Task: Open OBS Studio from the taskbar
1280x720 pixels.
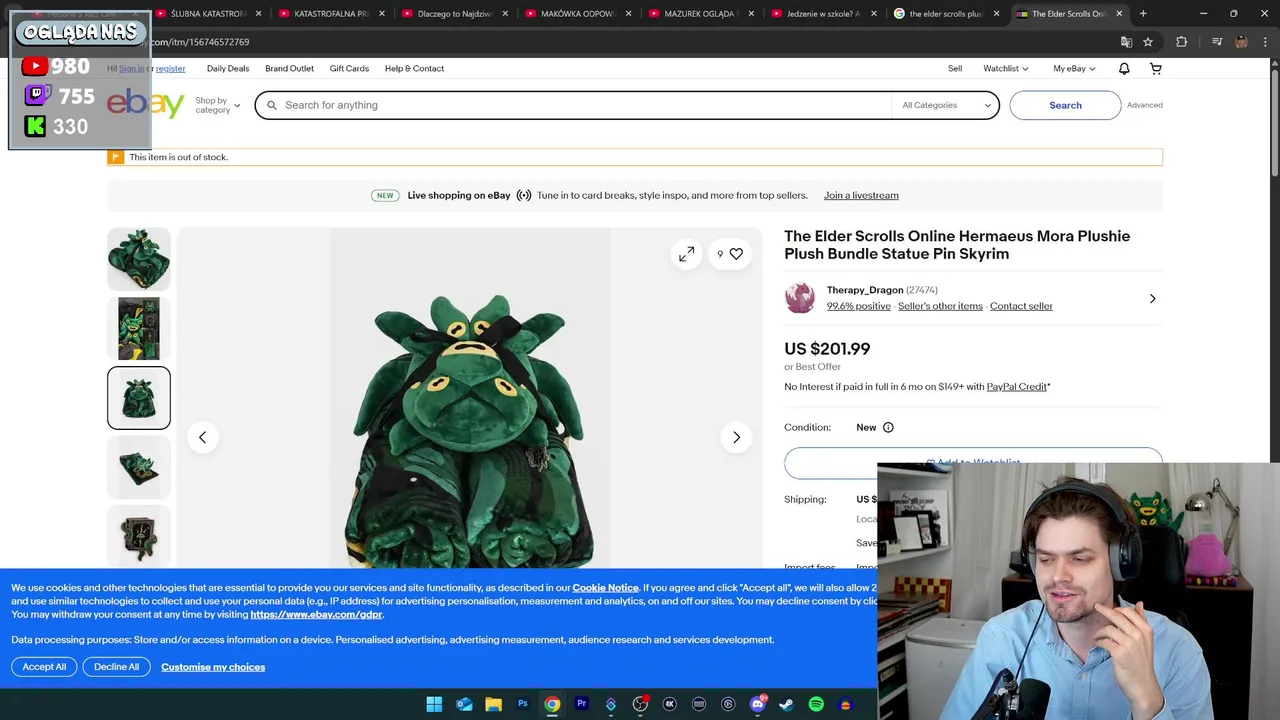Action: (640, 704)
